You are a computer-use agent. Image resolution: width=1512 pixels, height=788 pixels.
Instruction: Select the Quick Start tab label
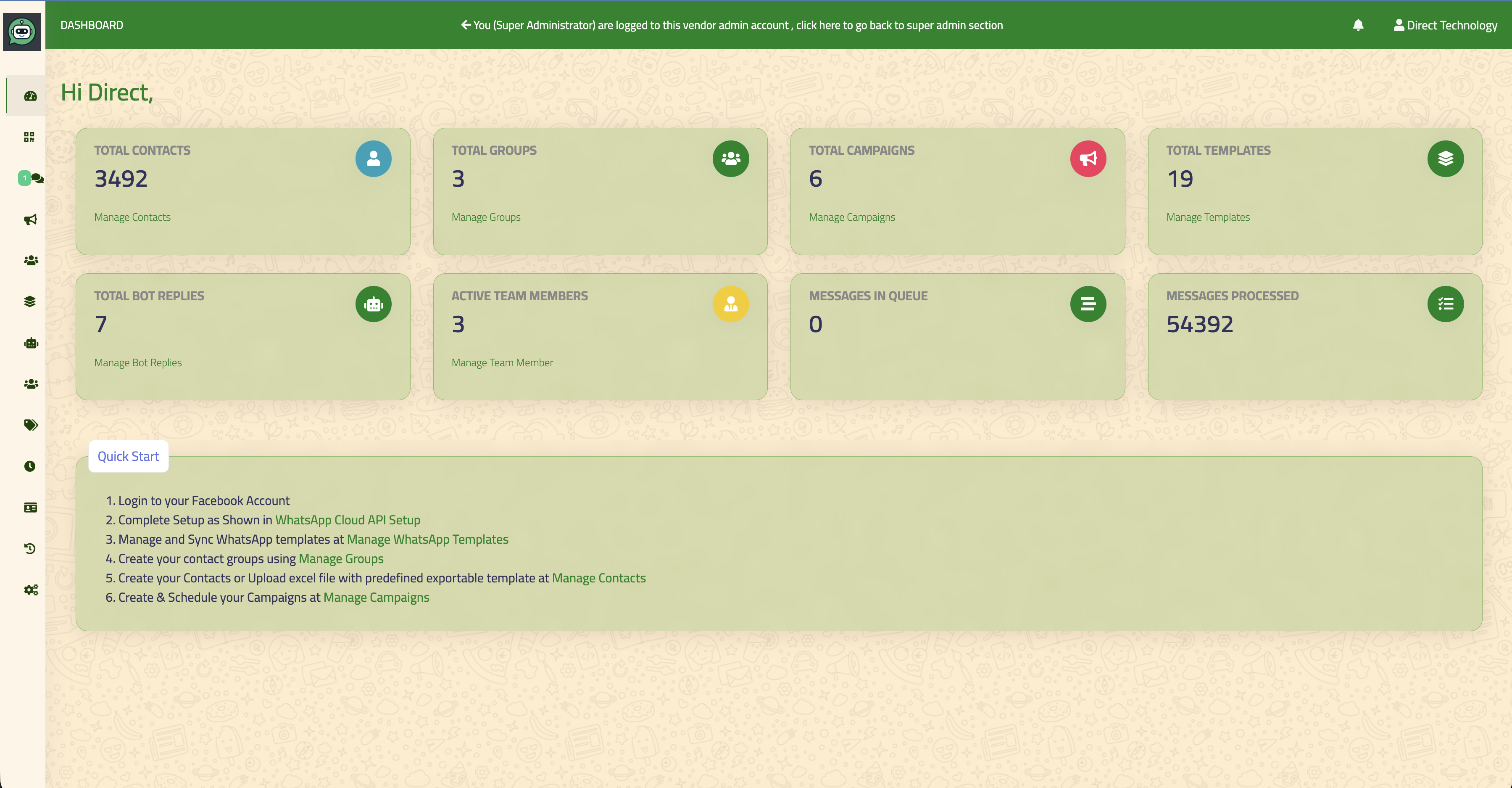pyautogui.click(x=128, y=456)
